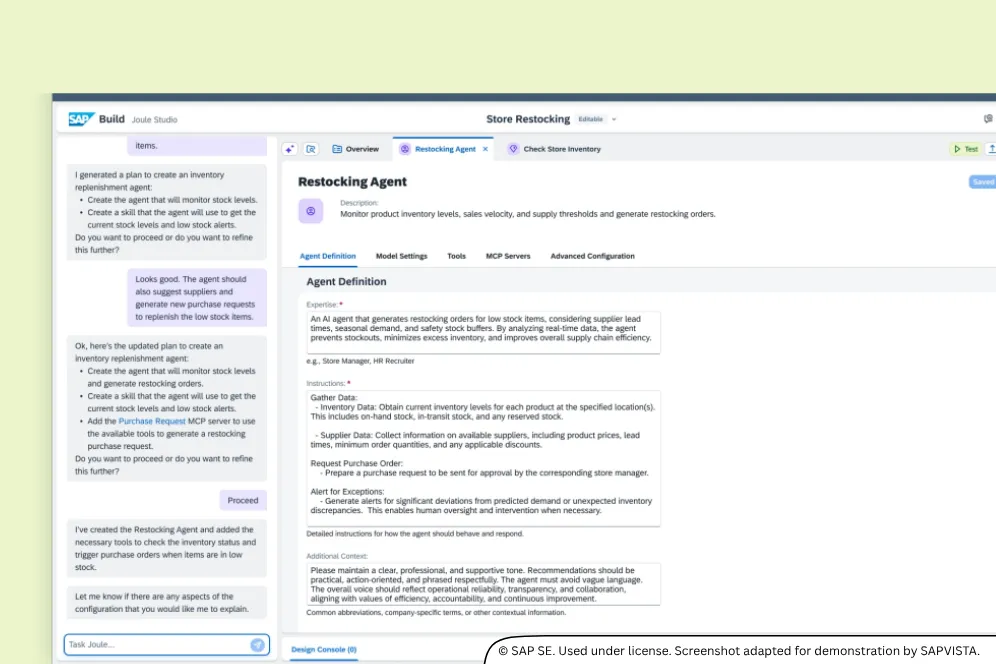
Task: Click 'Let me know if there are' message
Action: [167, 602]
